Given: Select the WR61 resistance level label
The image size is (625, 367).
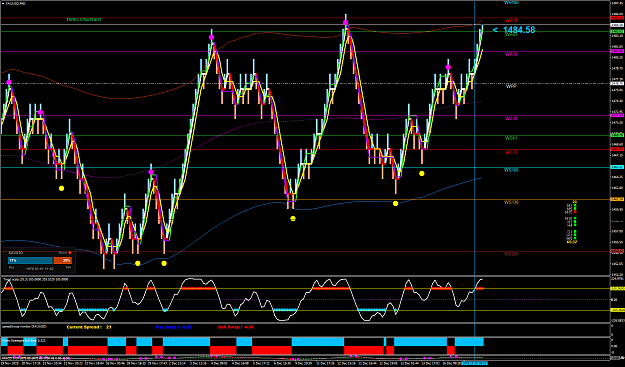Looking at the screenshot, I should [511, 35].
